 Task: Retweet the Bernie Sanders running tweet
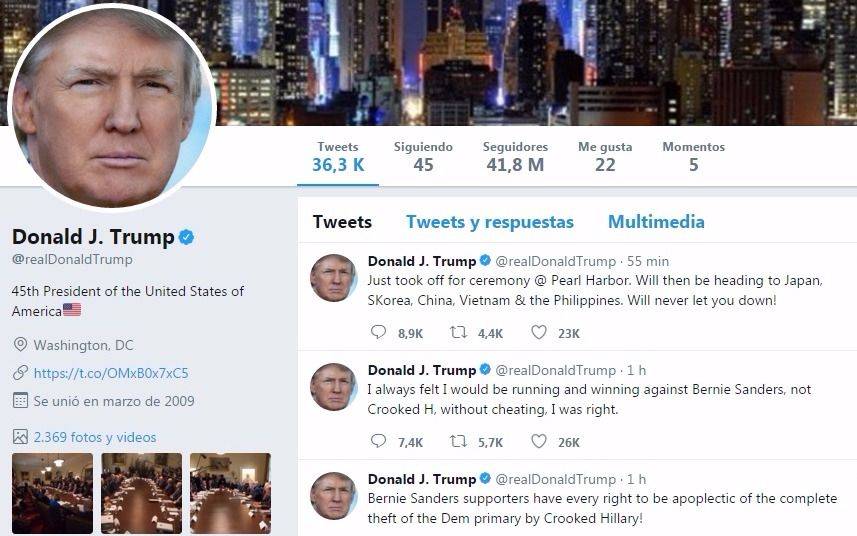[x=458, y=441]
